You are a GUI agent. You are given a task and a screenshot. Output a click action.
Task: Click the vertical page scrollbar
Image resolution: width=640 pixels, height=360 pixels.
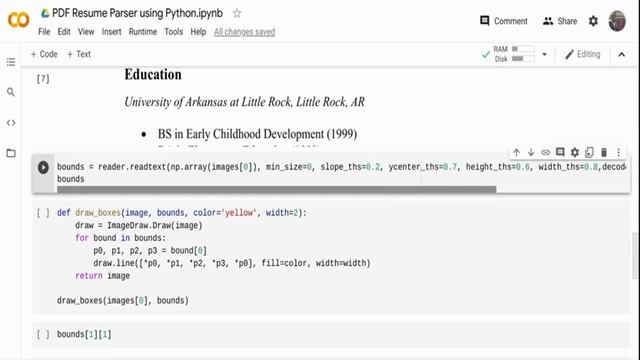tap(636, 256)
